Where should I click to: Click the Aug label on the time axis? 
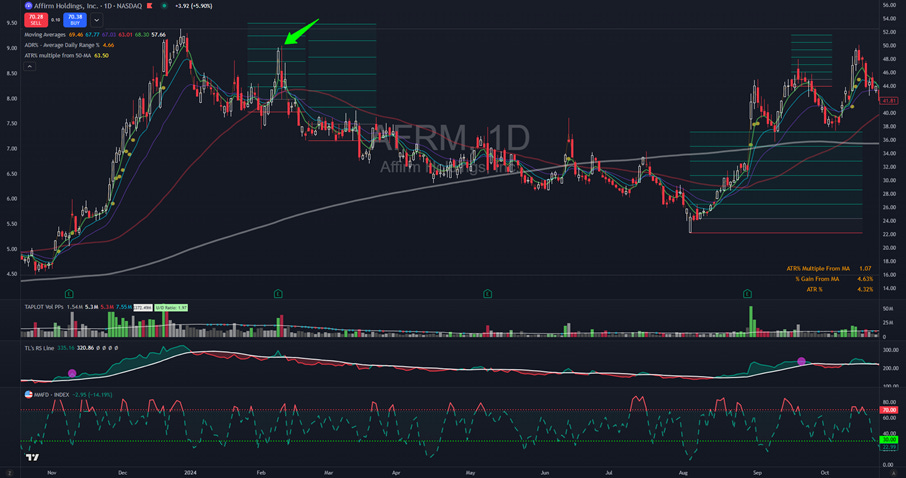pos(684,473)
